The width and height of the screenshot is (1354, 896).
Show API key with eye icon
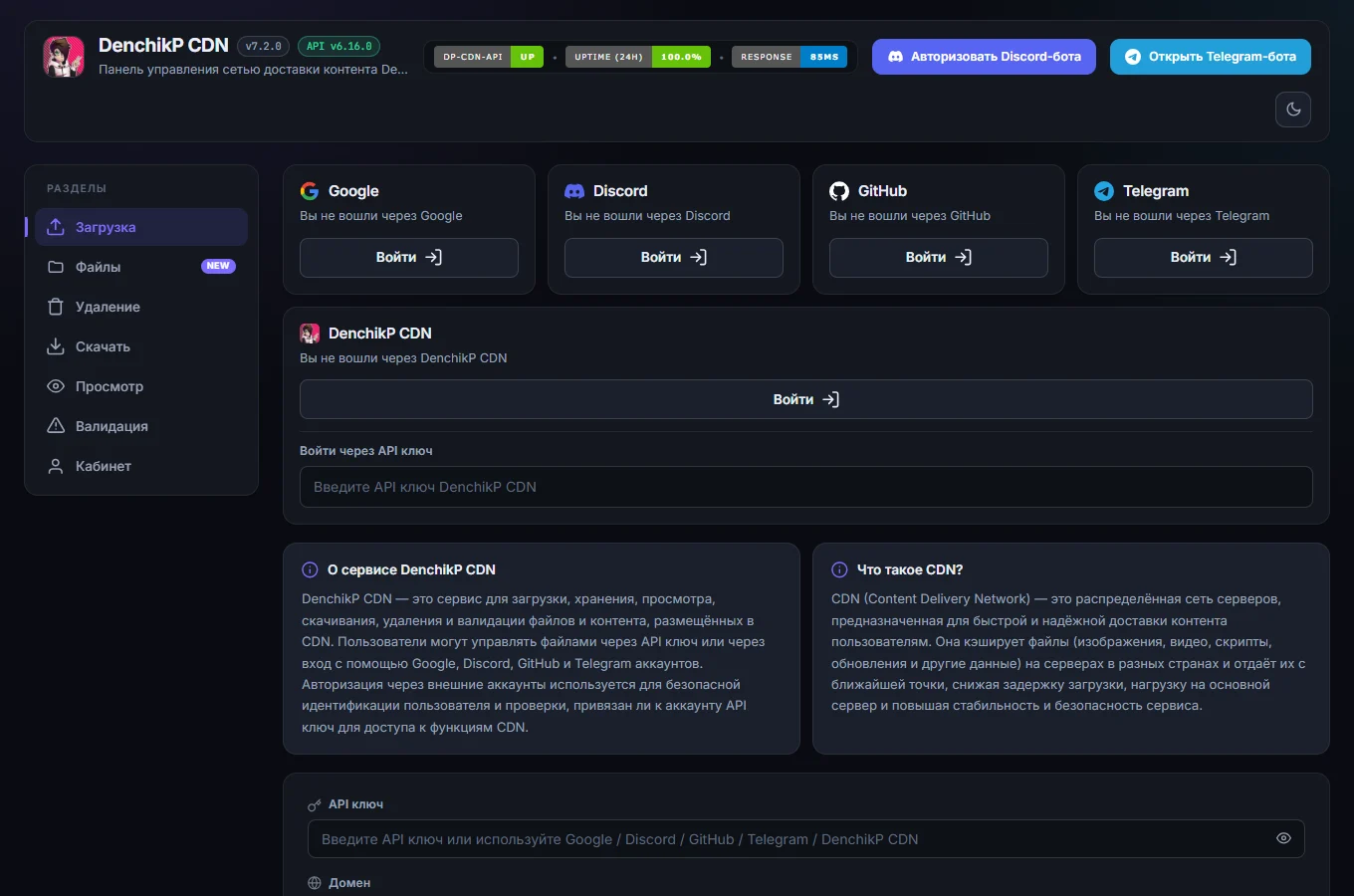1283,838
